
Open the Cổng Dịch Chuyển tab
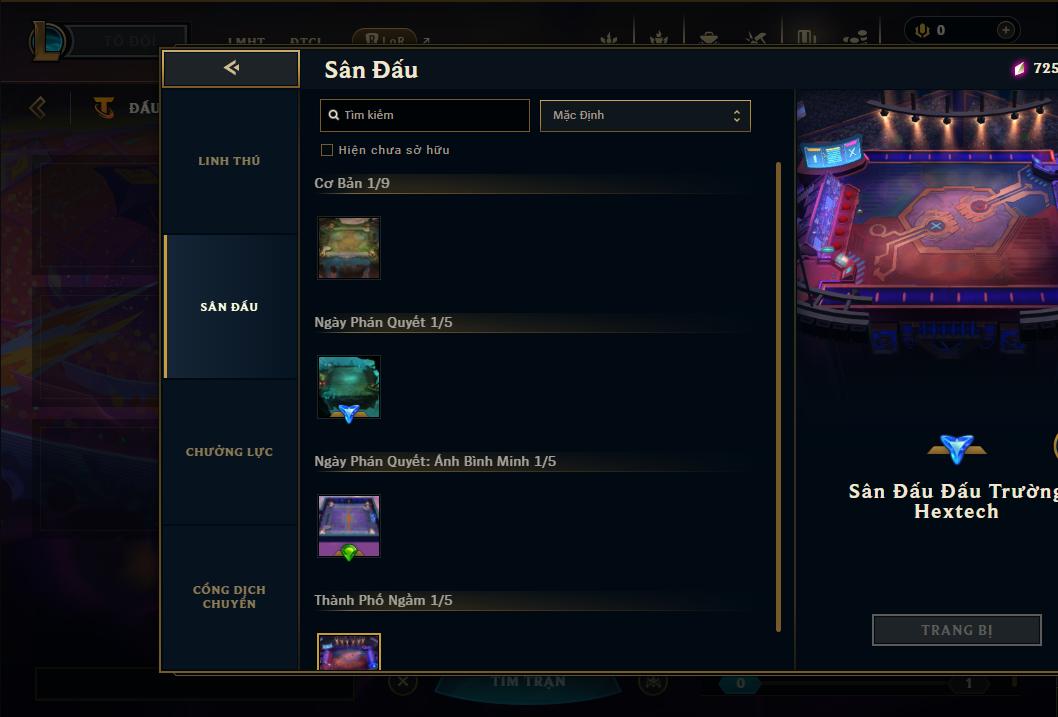point(229,597)
